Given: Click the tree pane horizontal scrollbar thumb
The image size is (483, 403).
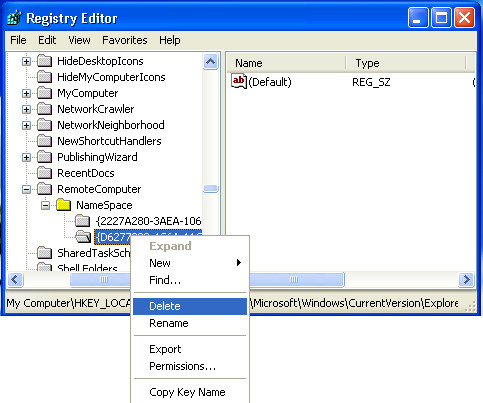Looking at the screenshot, I should 100,279.
